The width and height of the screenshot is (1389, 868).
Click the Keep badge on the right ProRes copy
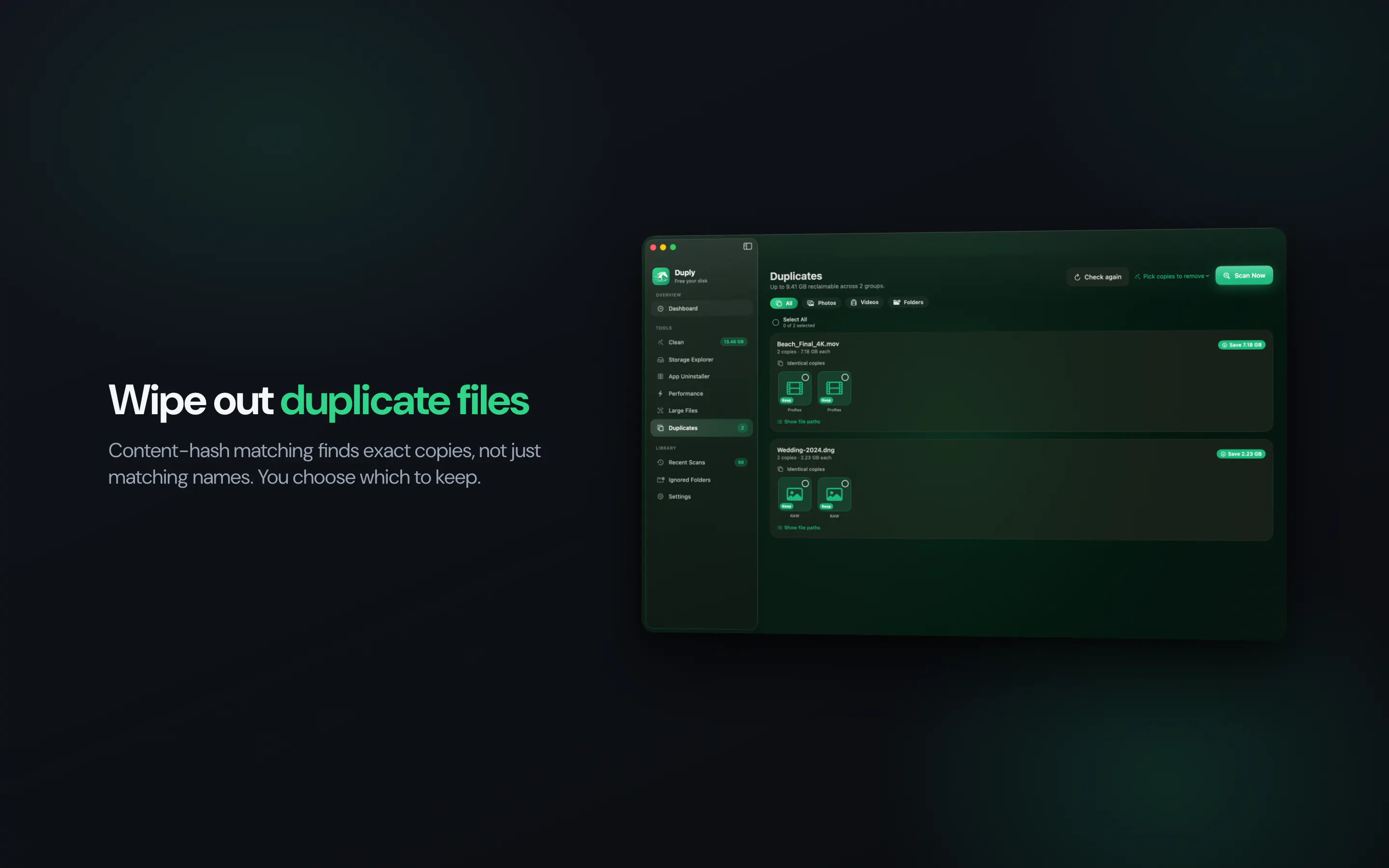click(826, 400)
